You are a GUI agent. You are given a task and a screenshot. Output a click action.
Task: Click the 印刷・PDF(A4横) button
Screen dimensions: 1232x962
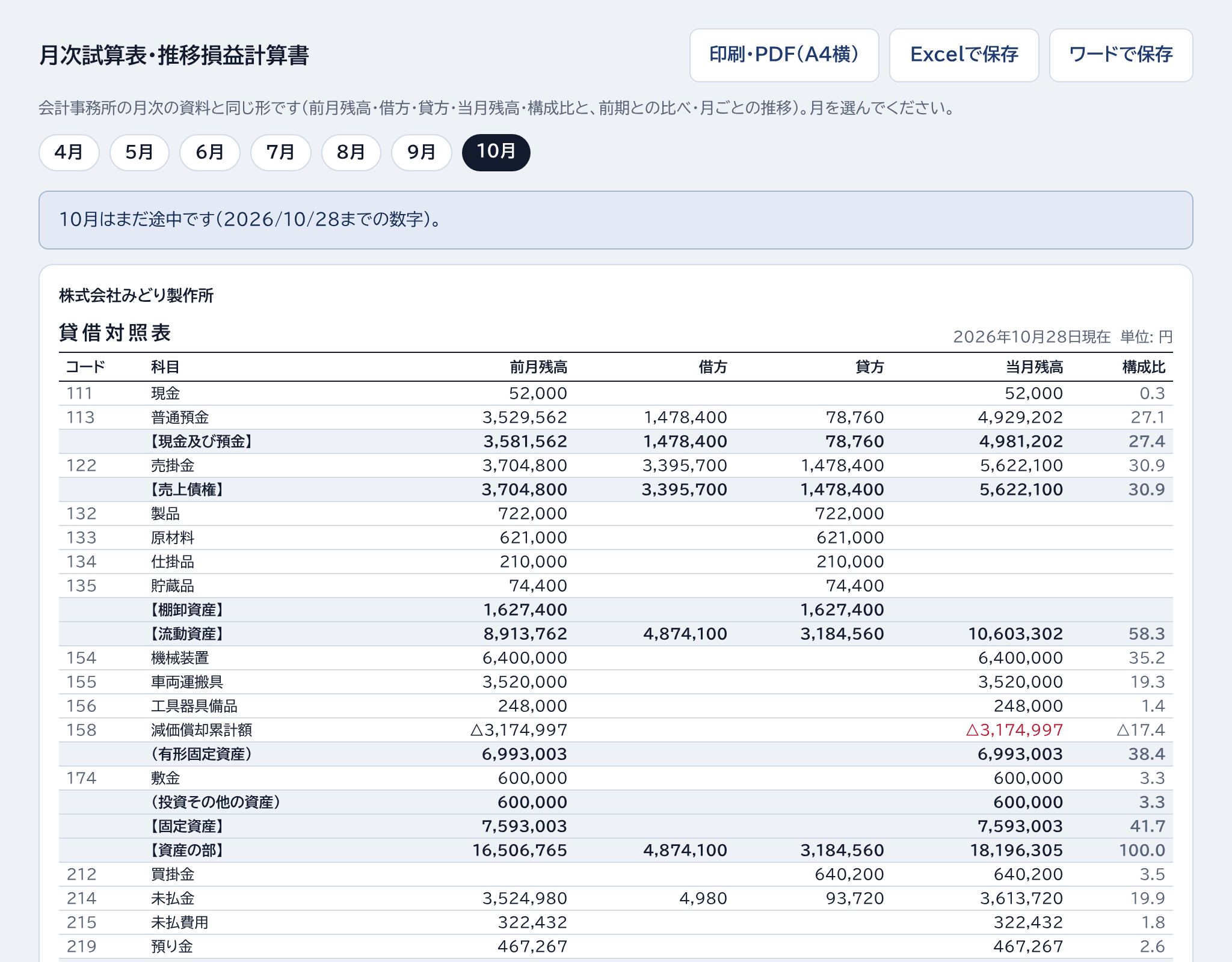click(x=784, y=55)
